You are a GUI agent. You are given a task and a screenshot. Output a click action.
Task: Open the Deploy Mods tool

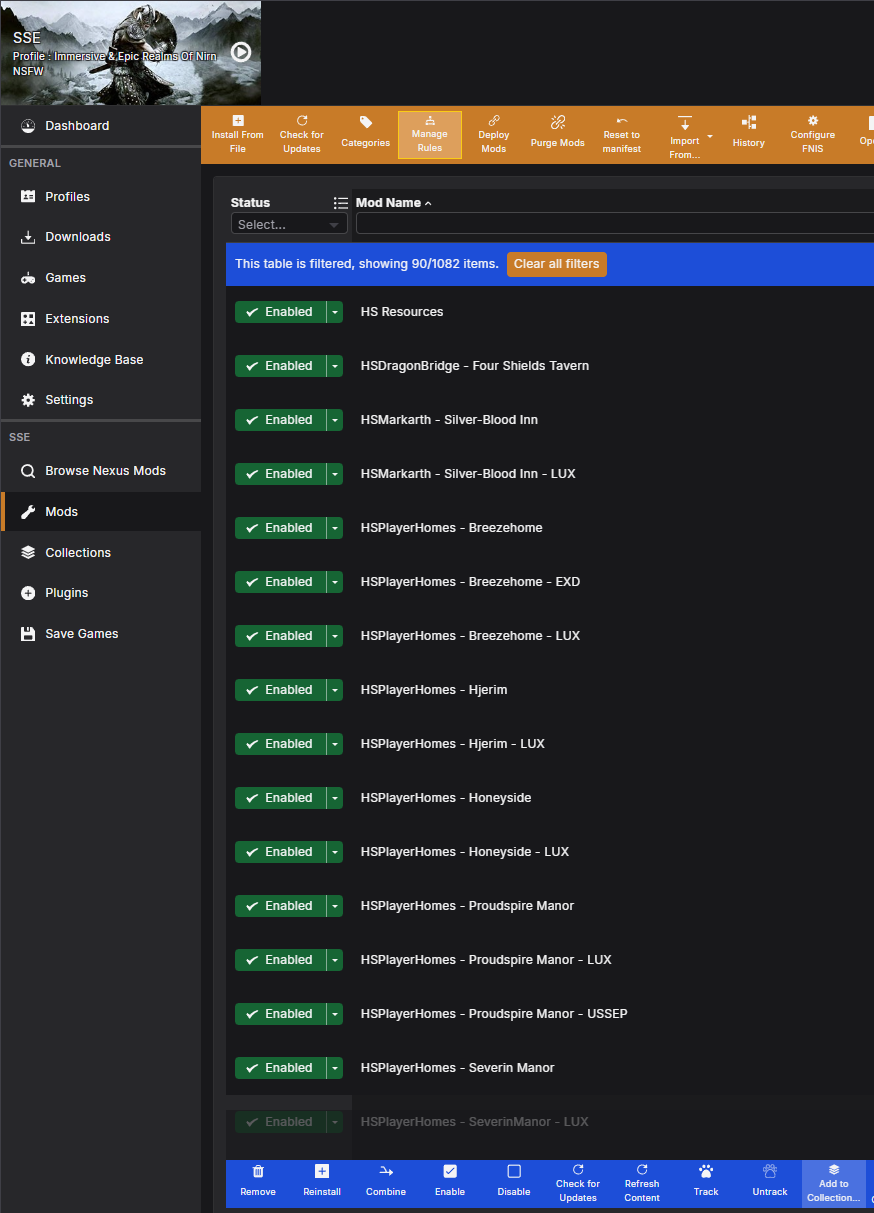click(x=493, y=134)
